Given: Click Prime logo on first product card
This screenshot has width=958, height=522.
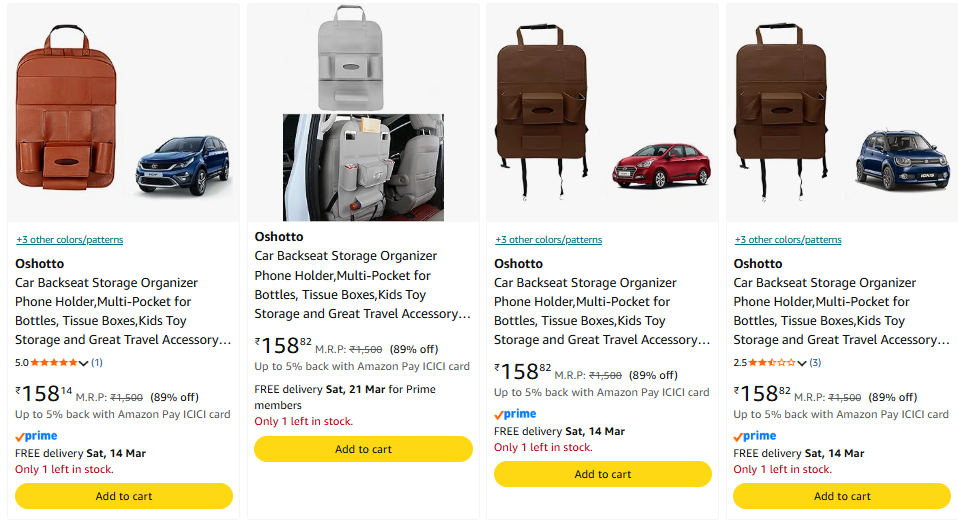Looking at the screenshot, I should pos(36,436).
